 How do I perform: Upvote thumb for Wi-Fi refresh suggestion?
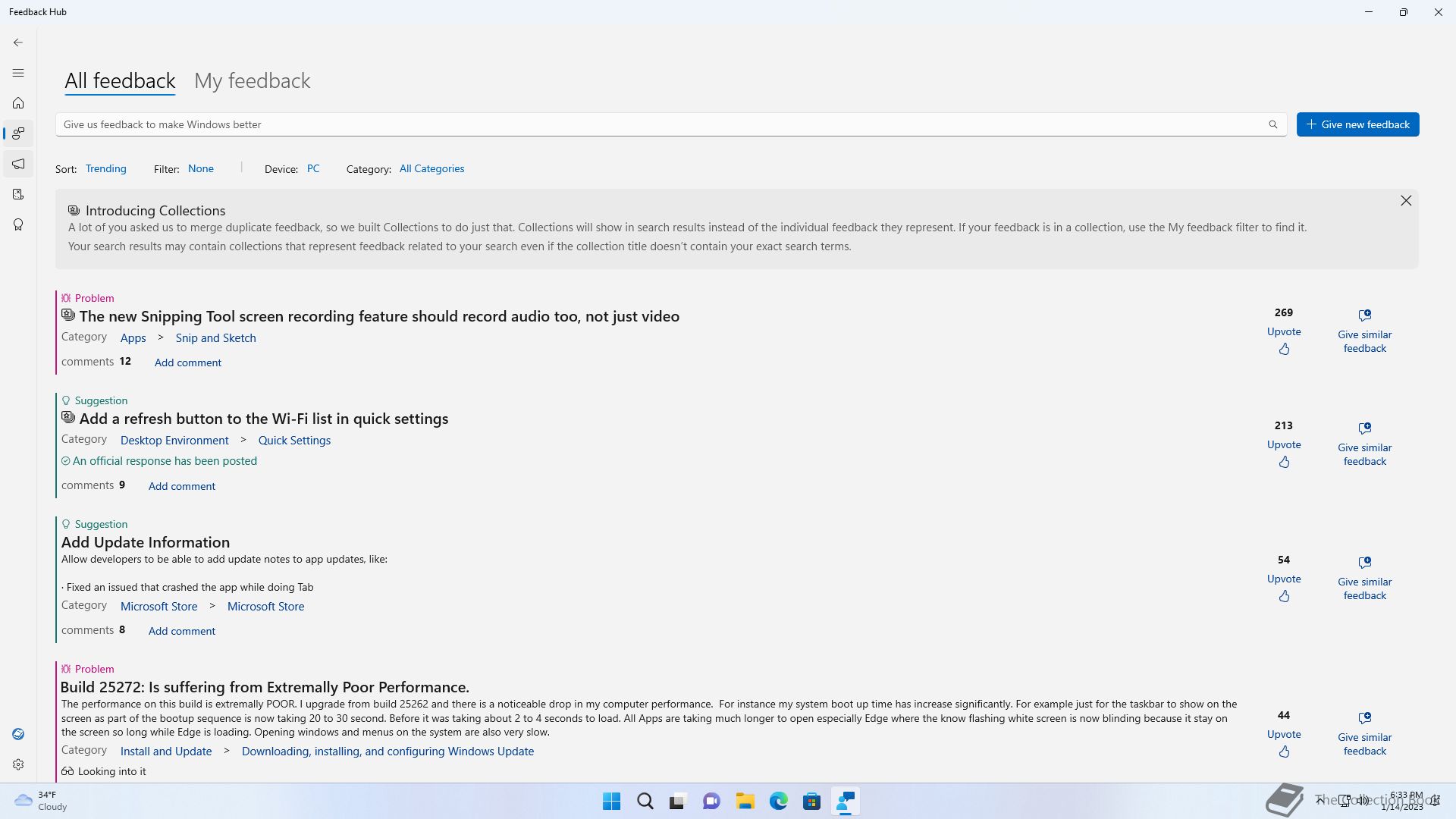tap(1284, 462)
